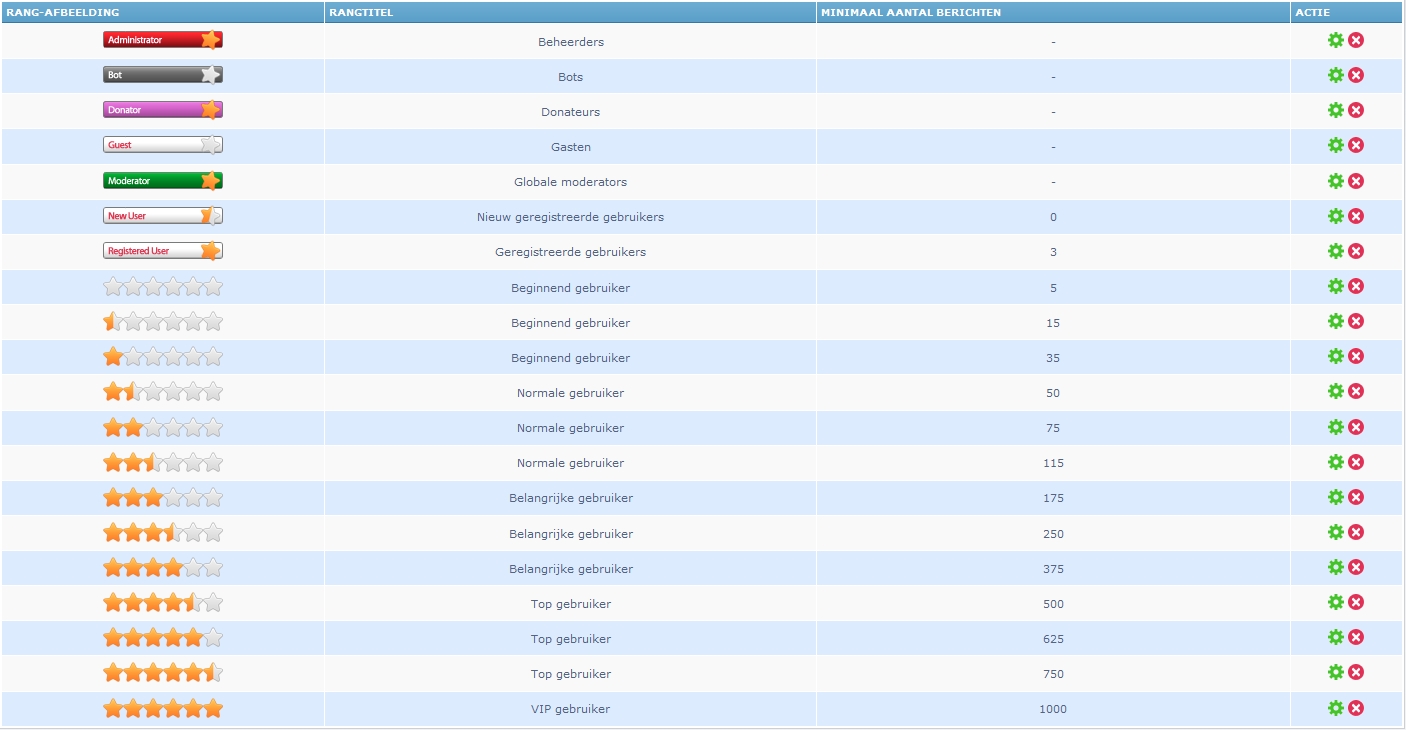The image size is (1406, 730).
Task: Click the Minimaal Aantal Berichten header
Action: click(910, 12)
